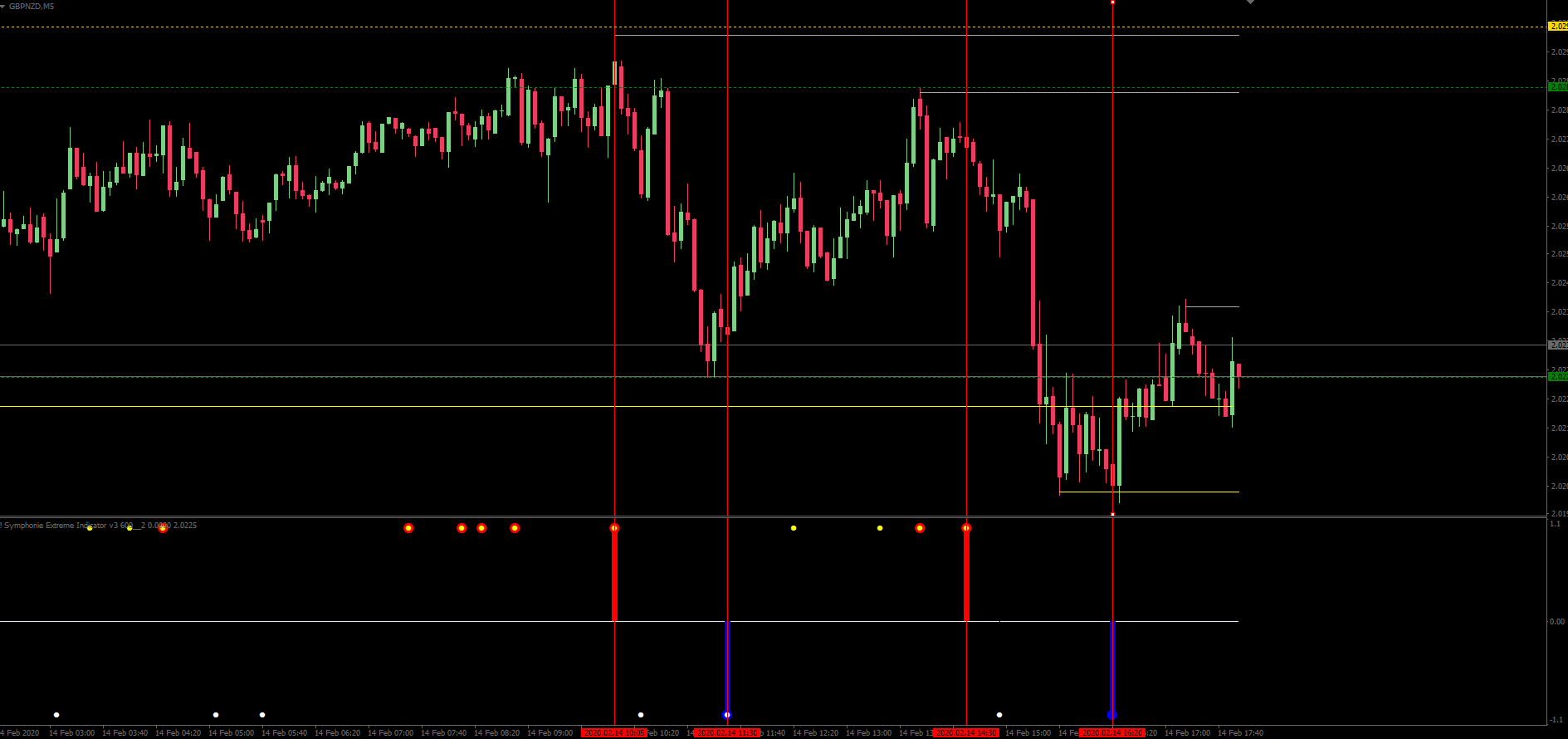Select the white zero line in the indicator window
The image size is (1568, 739).
pyautogui.click(x=619, y=621)
